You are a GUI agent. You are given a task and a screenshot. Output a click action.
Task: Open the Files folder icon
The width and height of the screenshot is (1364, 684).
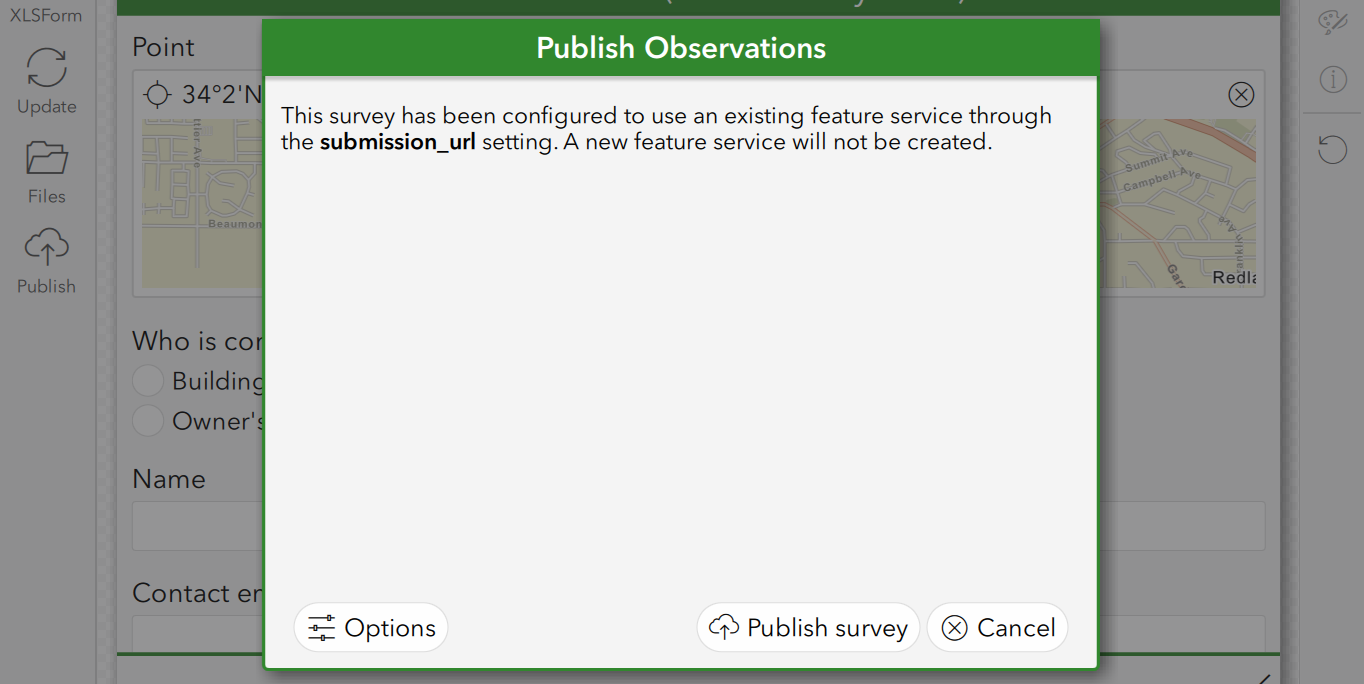46,159
